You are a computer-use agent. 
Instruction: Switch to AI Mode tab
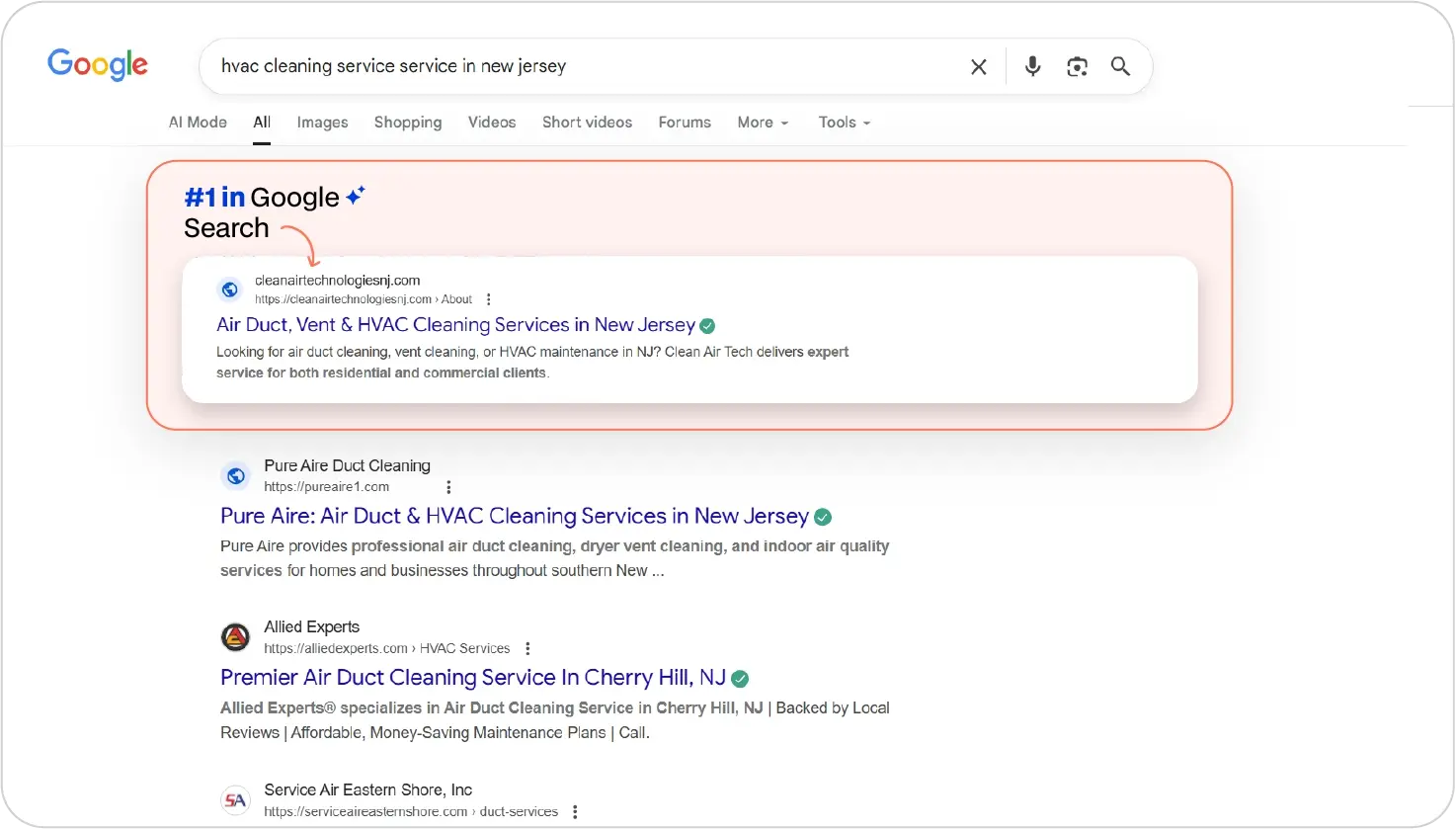[198, 123]
